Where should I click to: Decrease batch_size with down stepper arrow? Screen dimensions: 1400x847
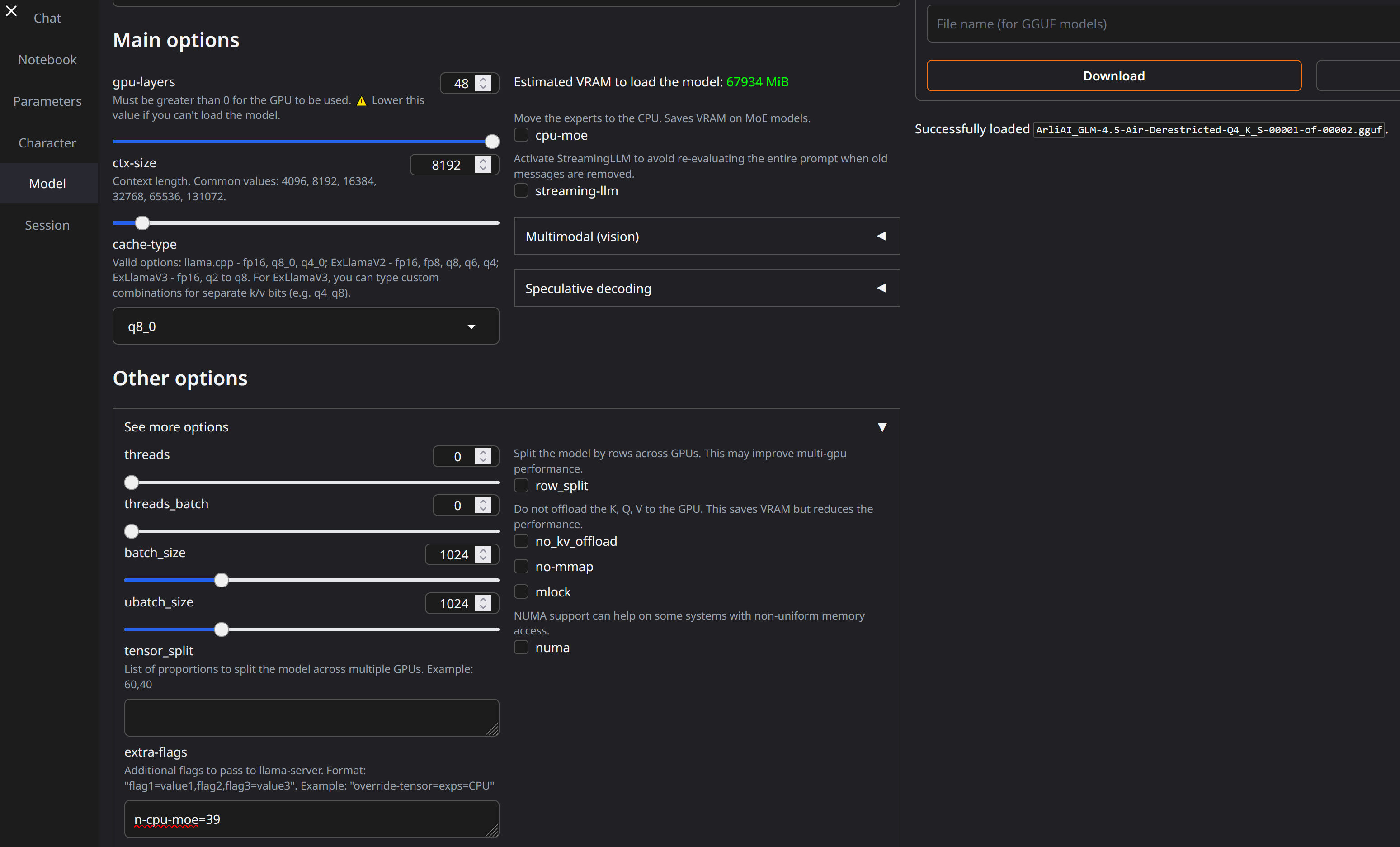pos(483,558)
